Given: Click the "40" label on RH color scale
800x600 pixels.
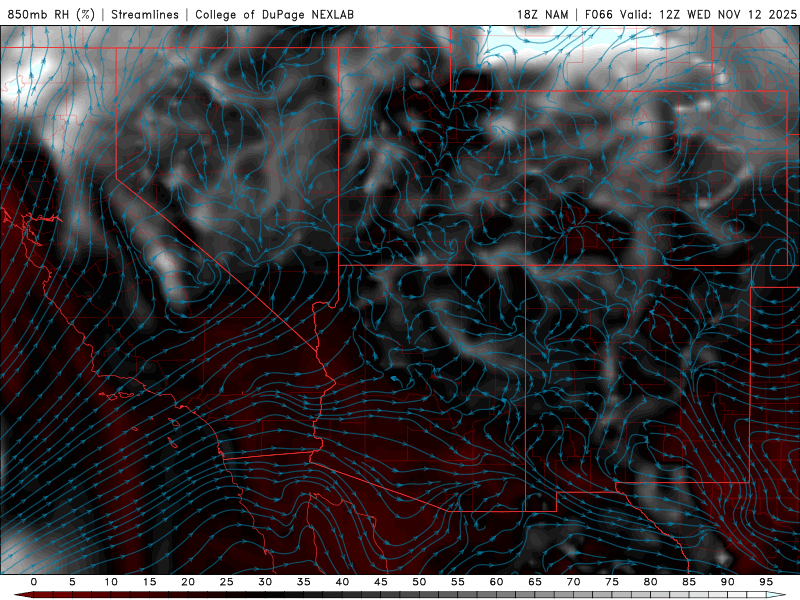Looking at the screenshot, I should click(342, 582).
